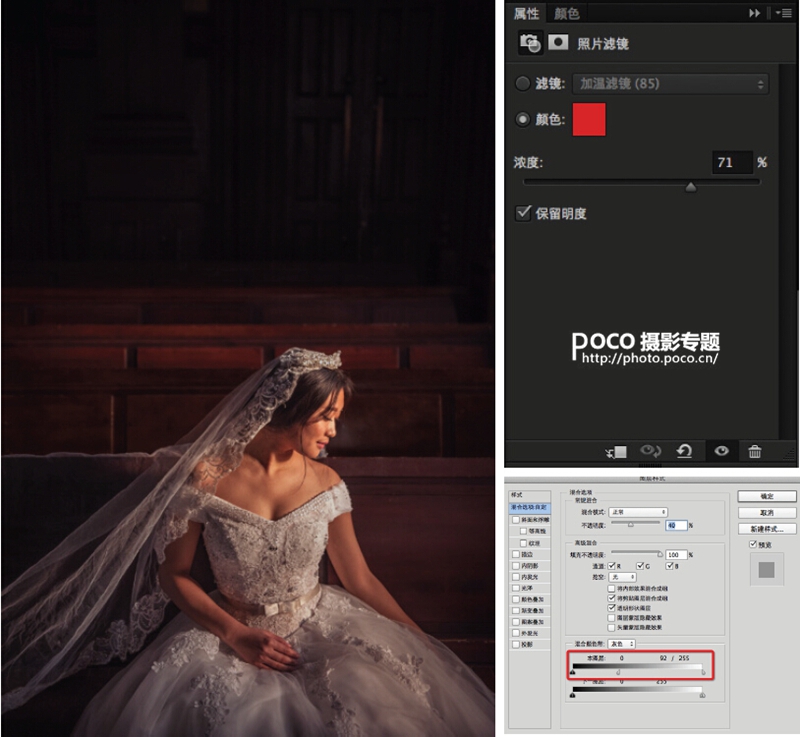Image resolution: width=800 pixels, height=737 pixels.
Task: Open the 加温滤镜 (85) filter dropdown
Action: [x=670, y=84]
